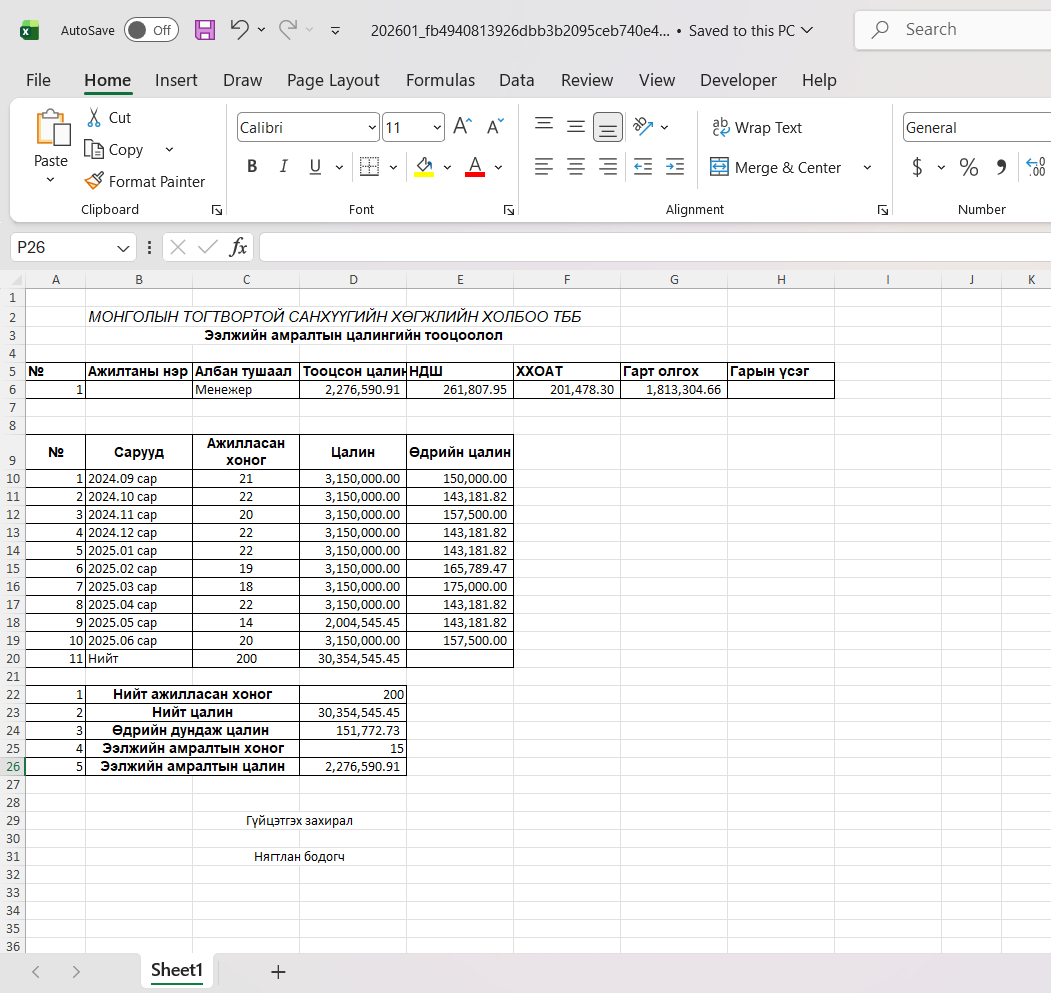
Task: Apply Bold formatting
Action: (252, 167)
